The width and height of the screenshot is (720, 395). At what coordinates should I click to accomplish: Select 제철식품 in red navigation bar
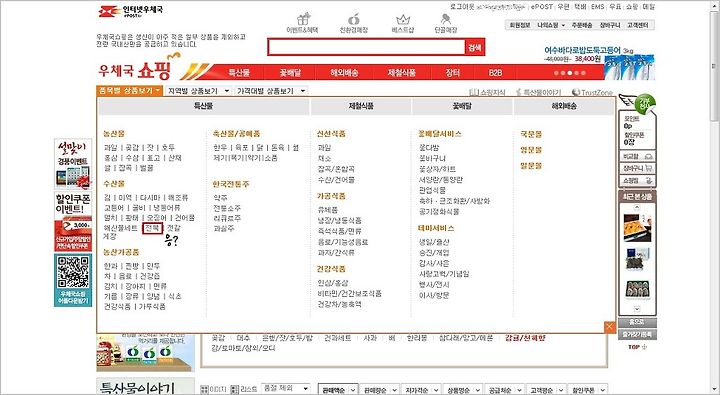[401, 73]
